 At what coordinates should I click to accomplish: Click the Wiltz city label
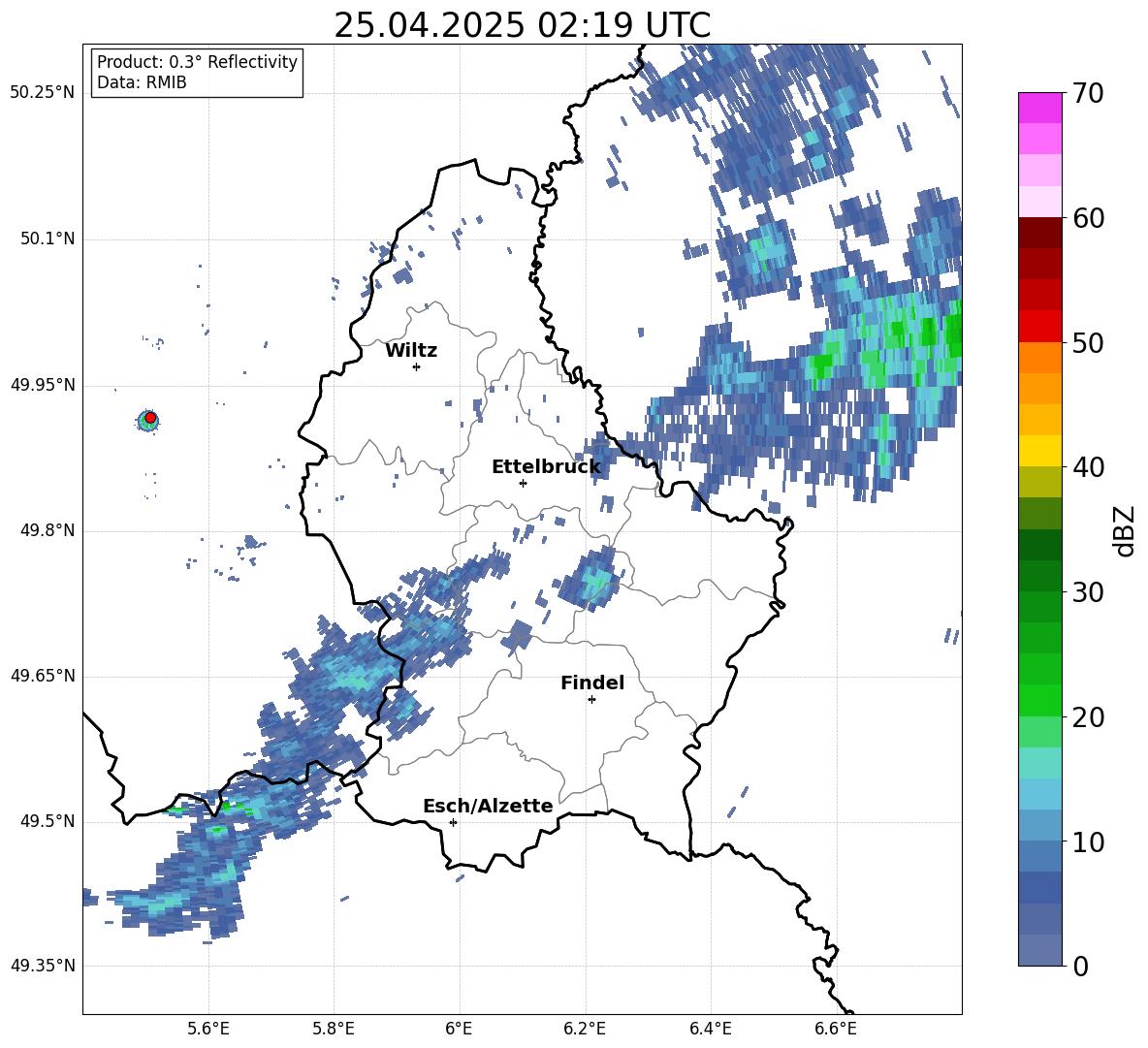tap(411, 351)
